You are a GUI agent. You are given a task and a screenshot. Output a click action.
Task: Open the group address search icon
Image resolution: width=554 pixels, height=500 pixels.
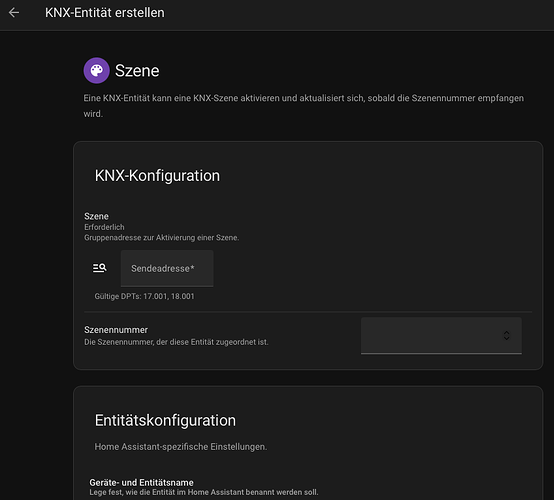[x=100, y=268]
